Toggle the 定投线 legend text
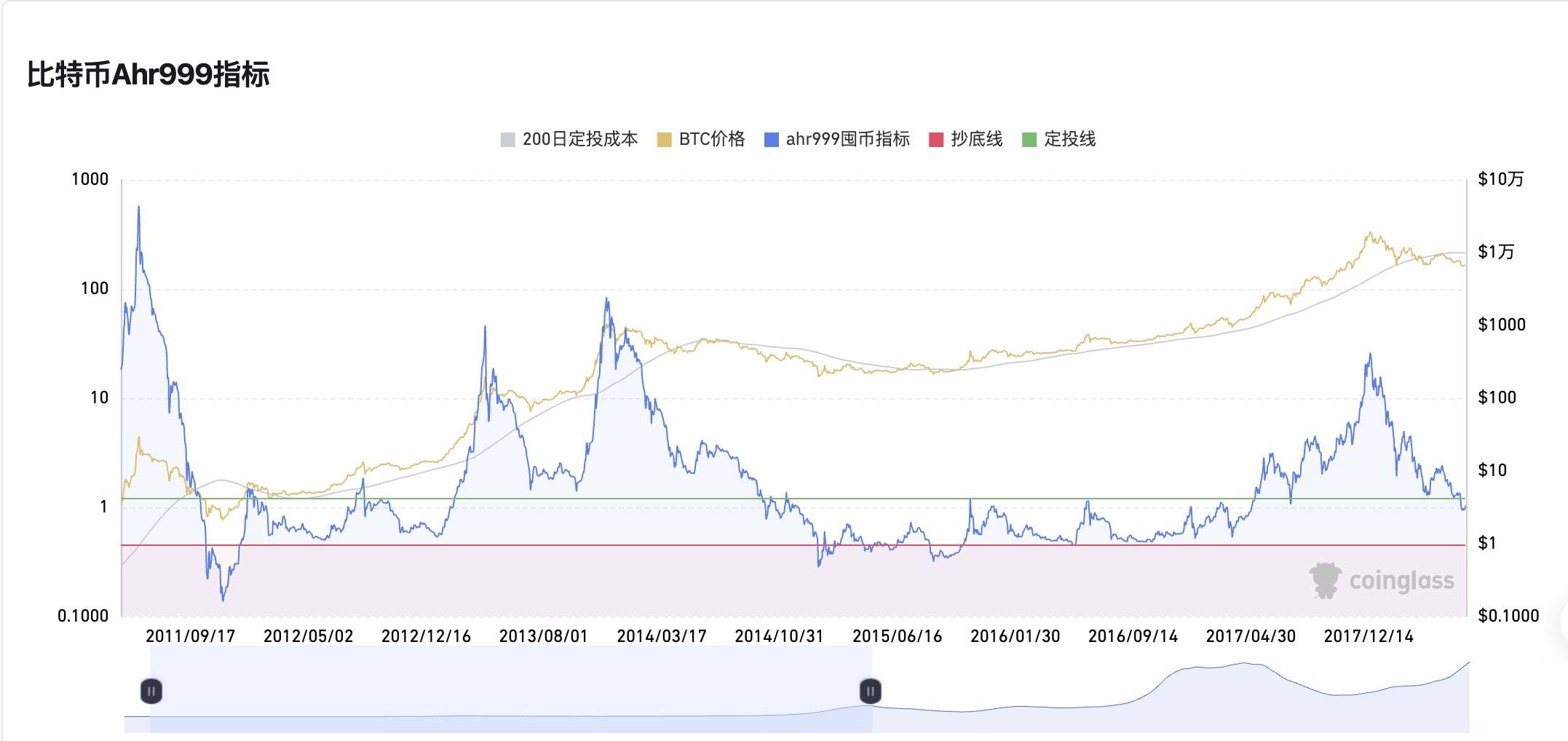This screenshot has width=1568, height=741. (1069, 139)
